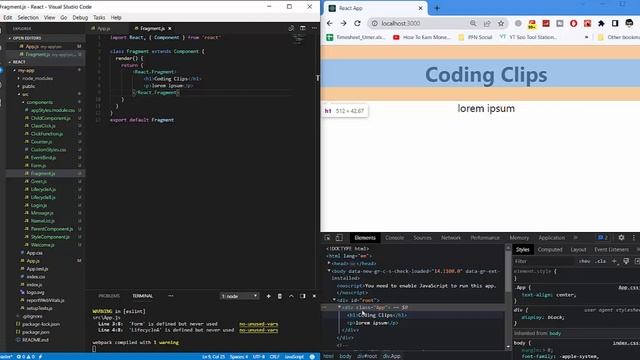Click the browser back arrow
Screen dimensions: 640x360
coord(330,23)
